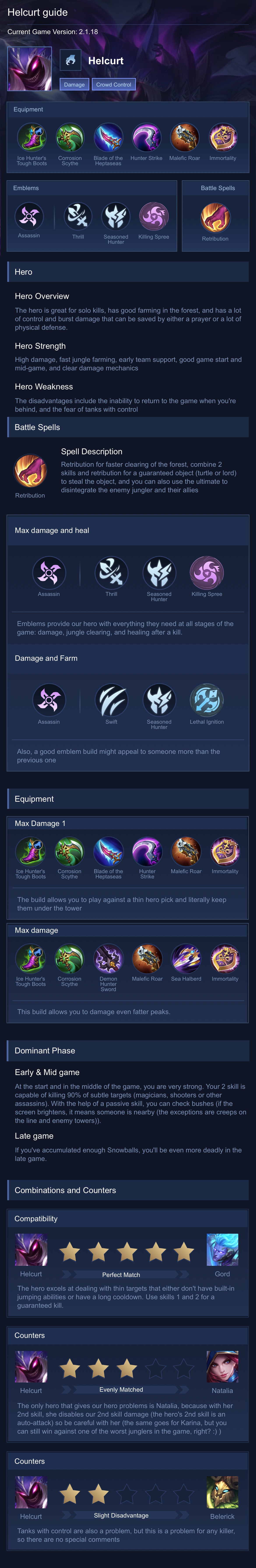Click the Crowd Control tag button
Image resolution: width=256 pixels, height=1568 pixels.
(113, 85)
